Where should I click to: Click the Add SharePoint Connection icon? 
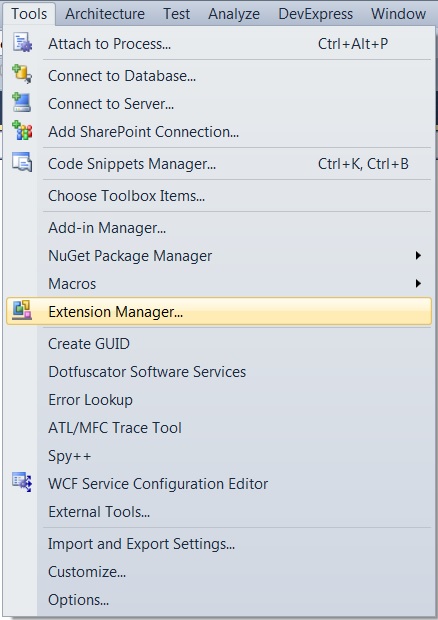(22, 130)
